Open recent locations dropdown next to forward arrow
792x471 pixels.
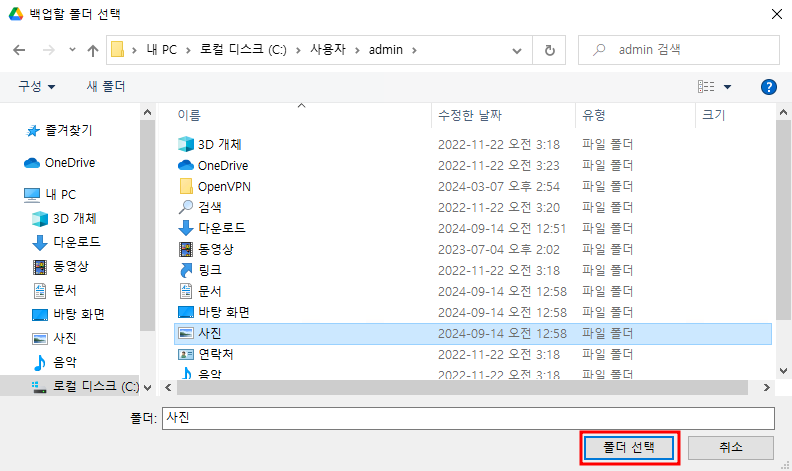(x=71, y=49)
